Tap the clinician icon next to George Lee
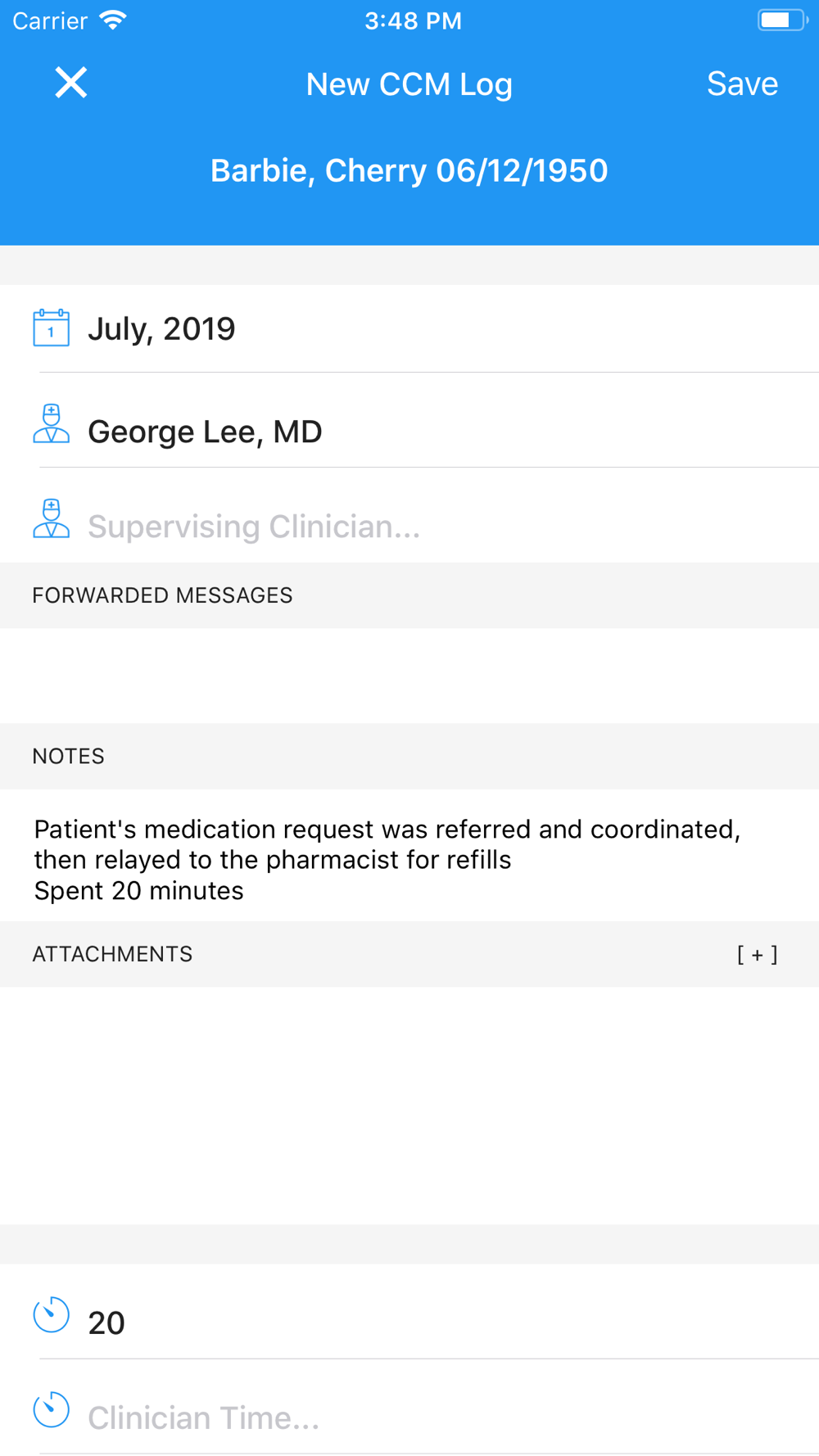This screenshot has height=1456, width=819. [51, 424]
